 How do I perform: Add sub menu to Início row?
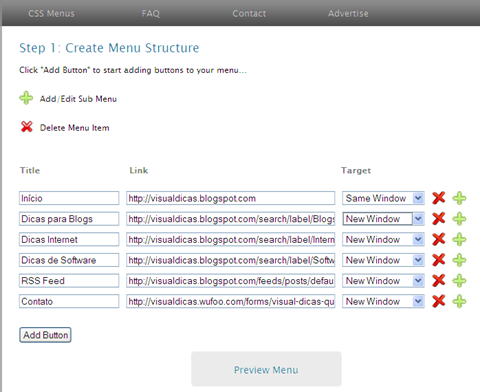click(x=459, y=198)
